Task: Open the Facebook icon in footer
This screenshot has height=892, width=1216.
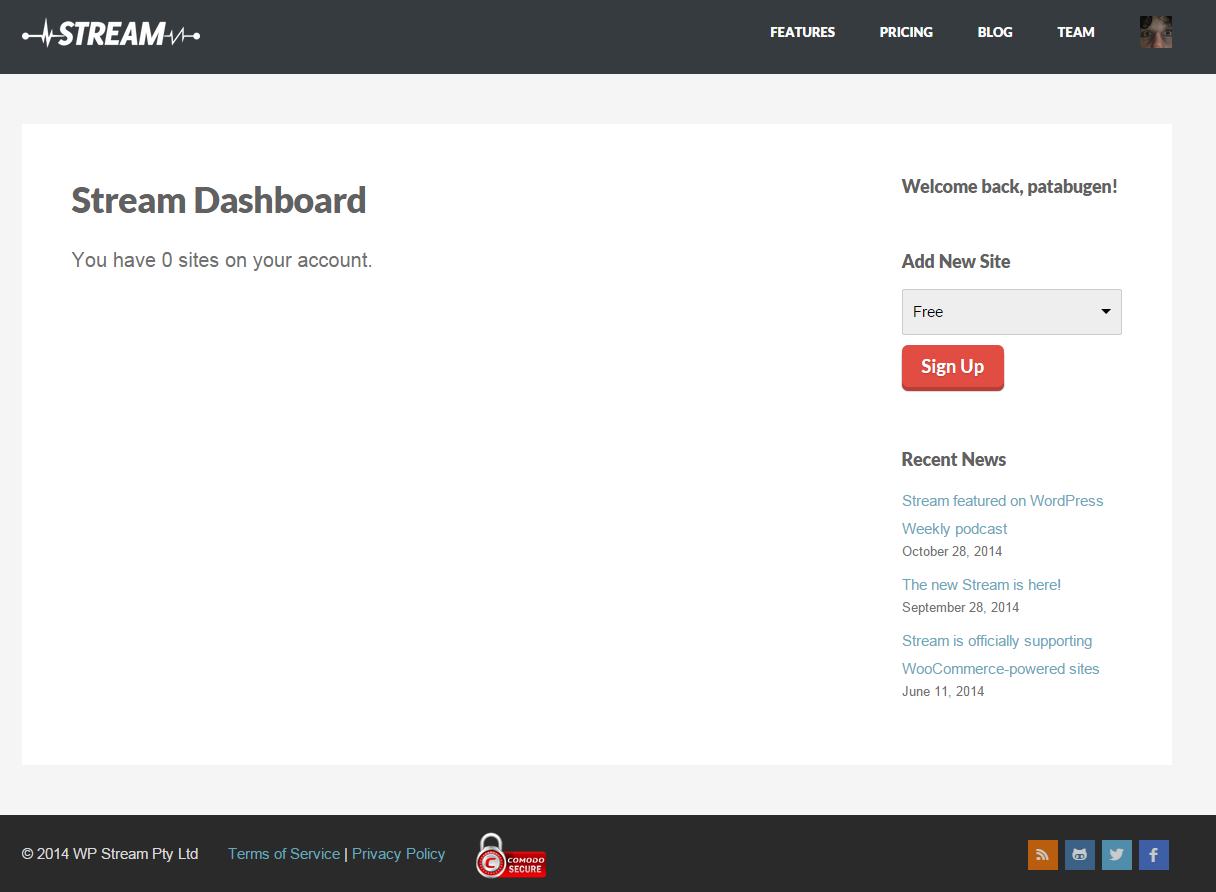Action: click(x=1153, y=855)
